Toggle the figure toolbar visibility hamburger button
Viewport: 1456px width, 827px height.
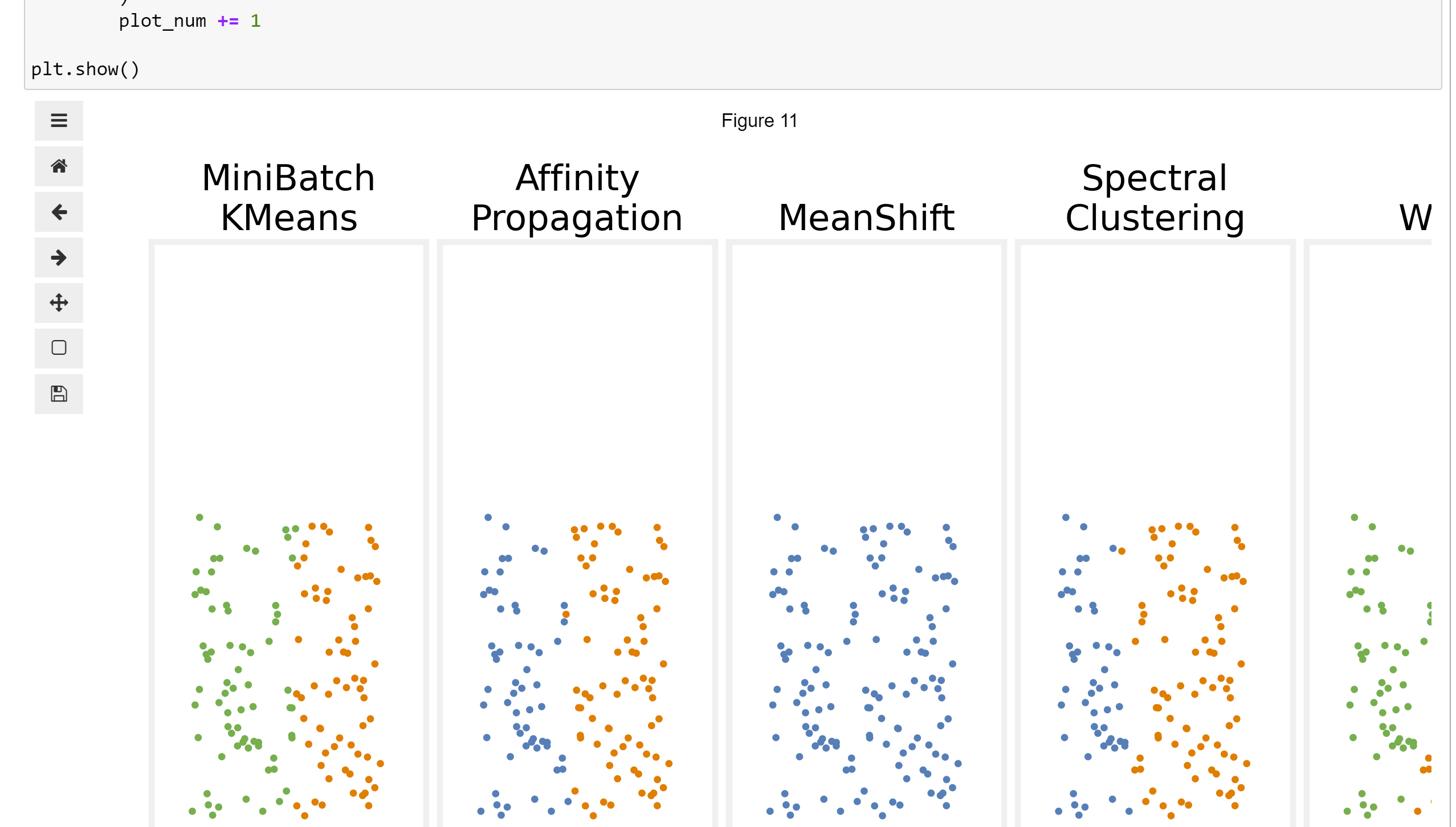click(59, 121)
